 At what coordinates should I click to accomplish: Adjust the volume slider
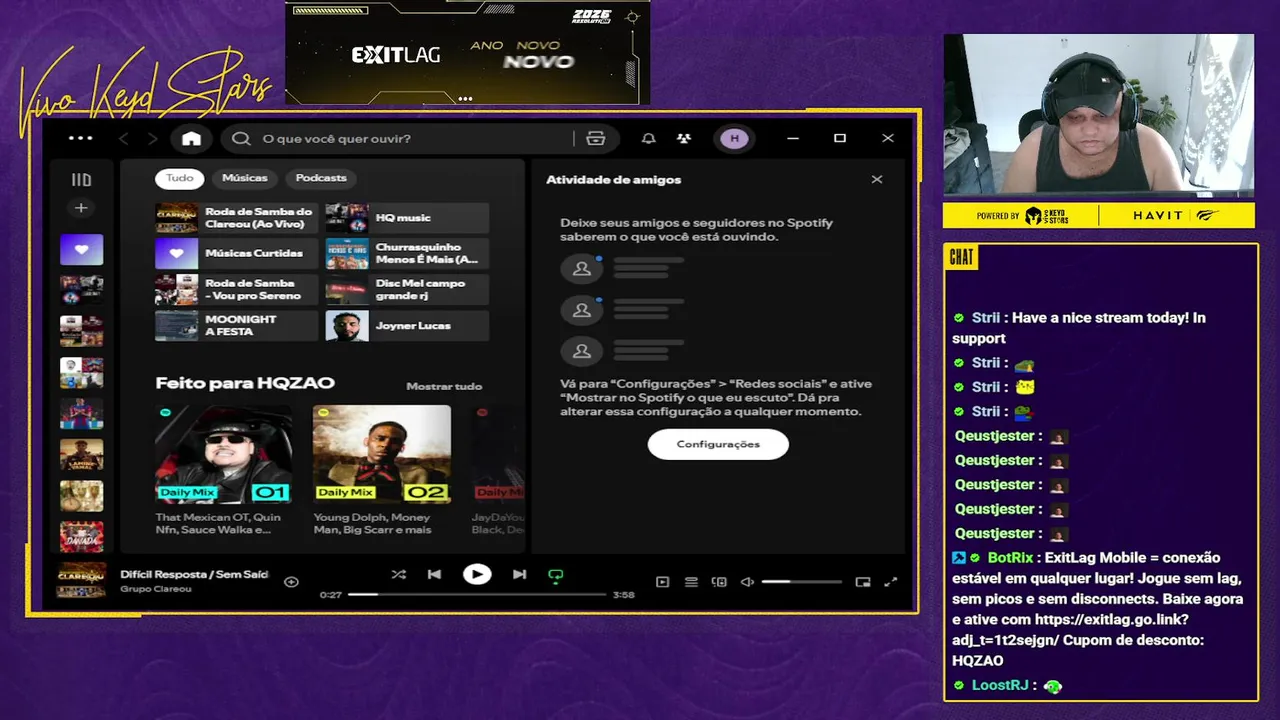801,582
